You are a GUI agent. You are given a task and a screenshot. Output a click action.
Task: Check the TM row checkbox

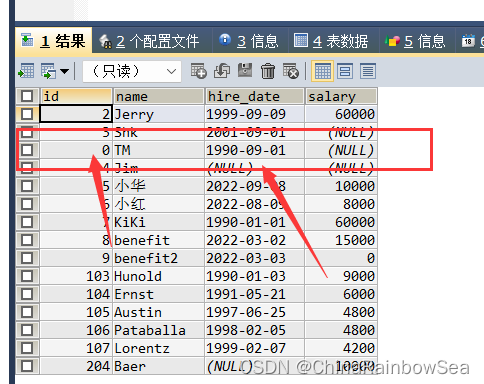pyautogui.click(x=27, y=150)
